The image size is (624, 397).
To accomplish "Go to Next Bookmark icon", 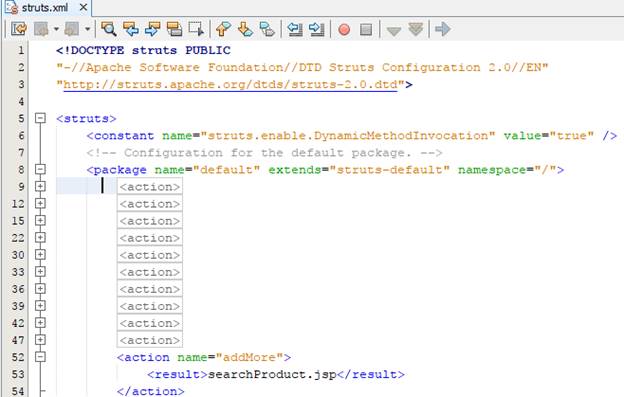I will pos(245,29).
